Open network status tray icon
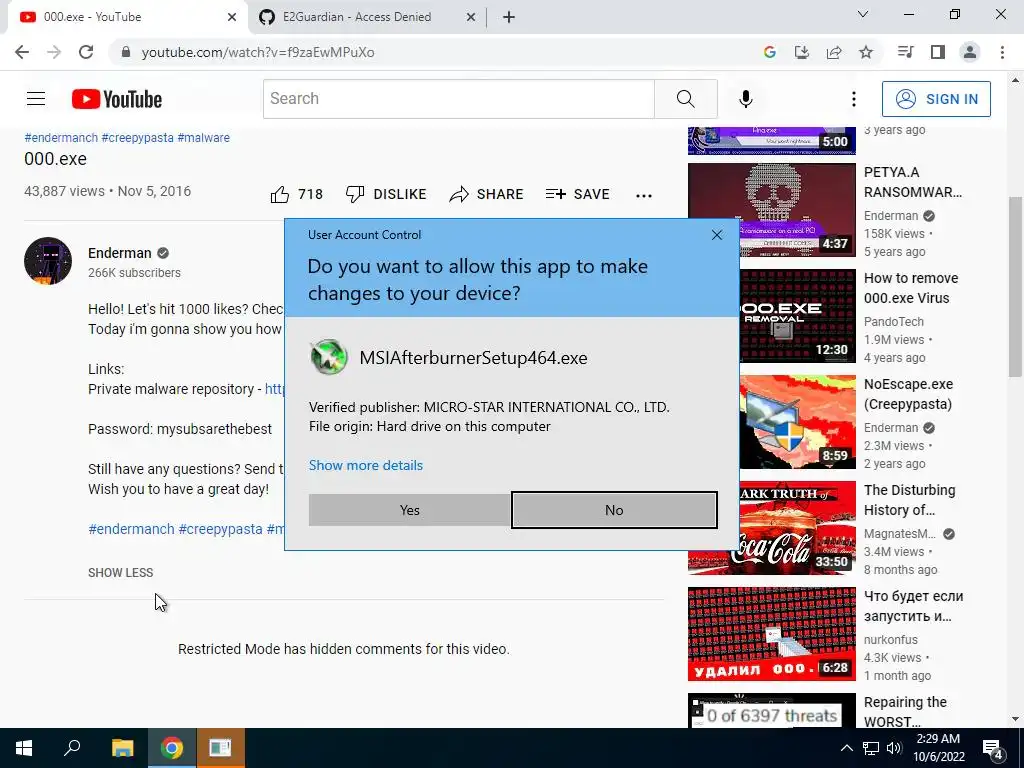 (871, 748)
